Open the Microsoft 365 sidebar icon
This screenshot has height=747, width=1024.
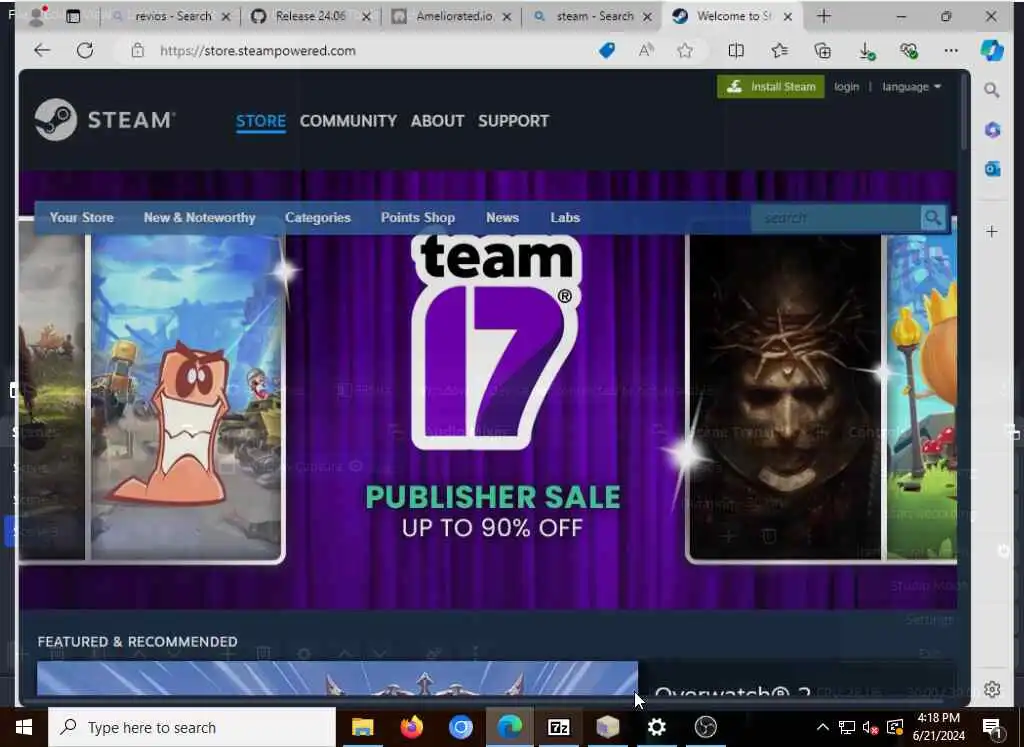tap(992, 129)
